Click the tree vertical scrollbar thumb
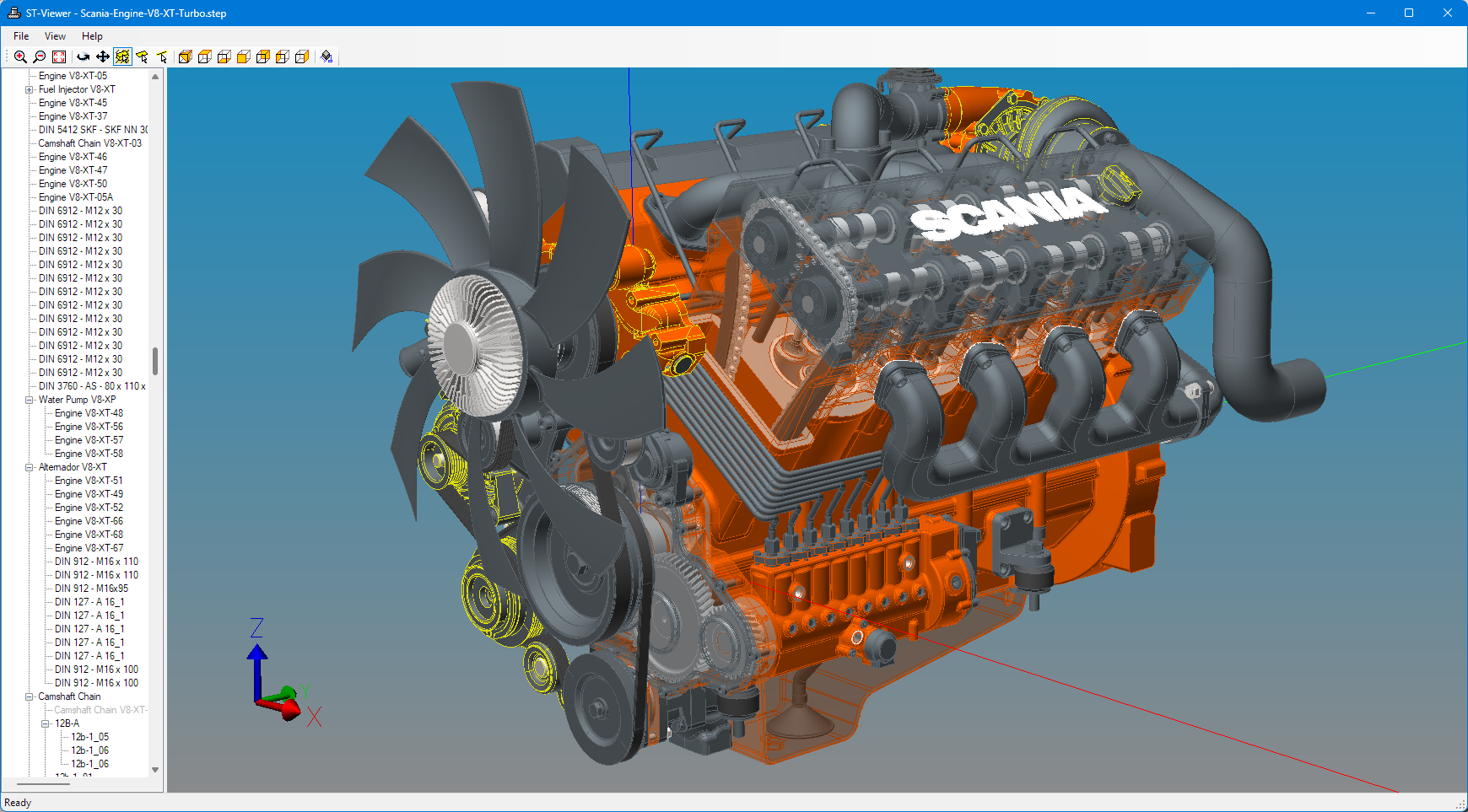 [155, 361]
